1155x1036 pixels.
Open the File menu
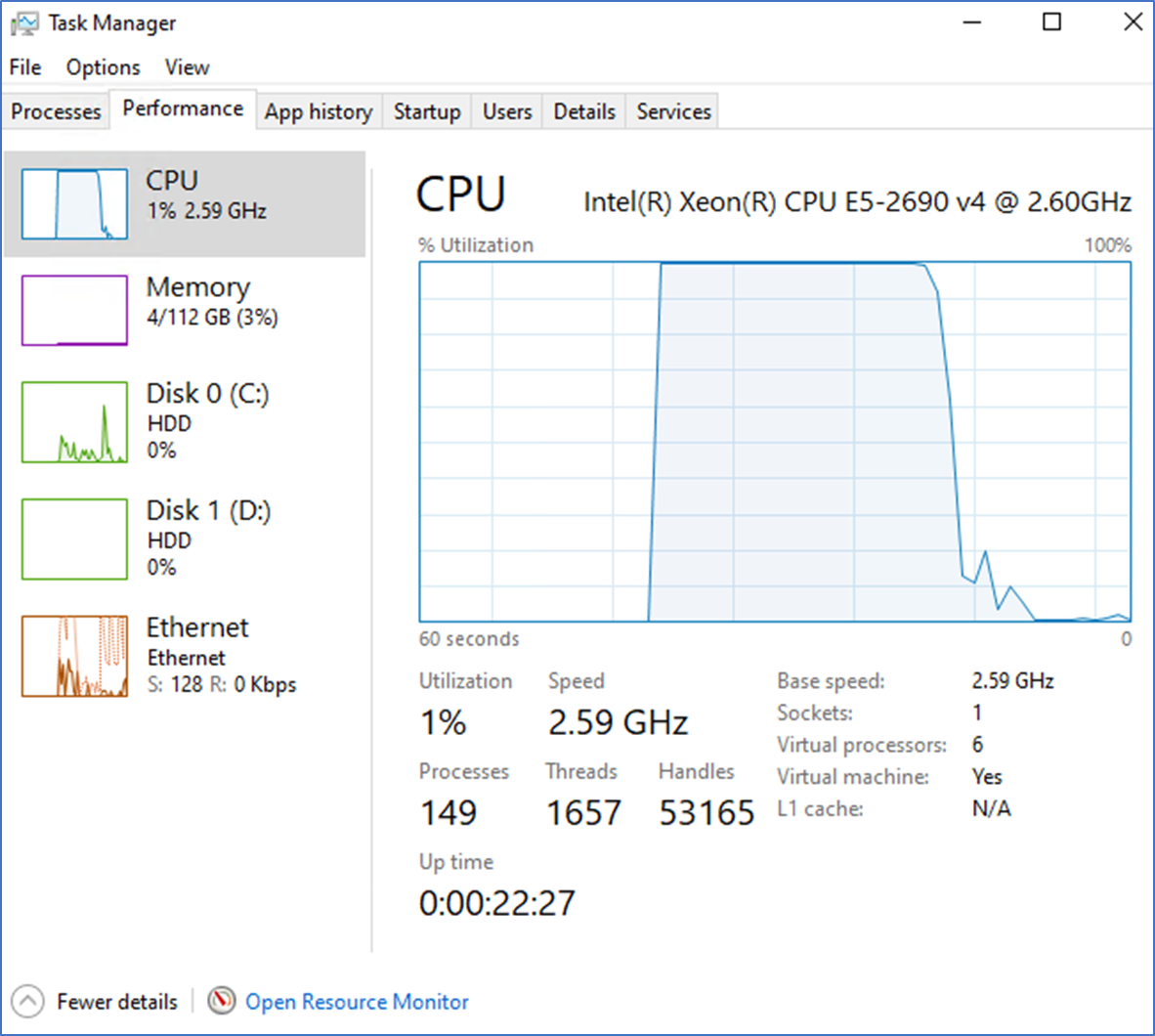tap(25, 67)
